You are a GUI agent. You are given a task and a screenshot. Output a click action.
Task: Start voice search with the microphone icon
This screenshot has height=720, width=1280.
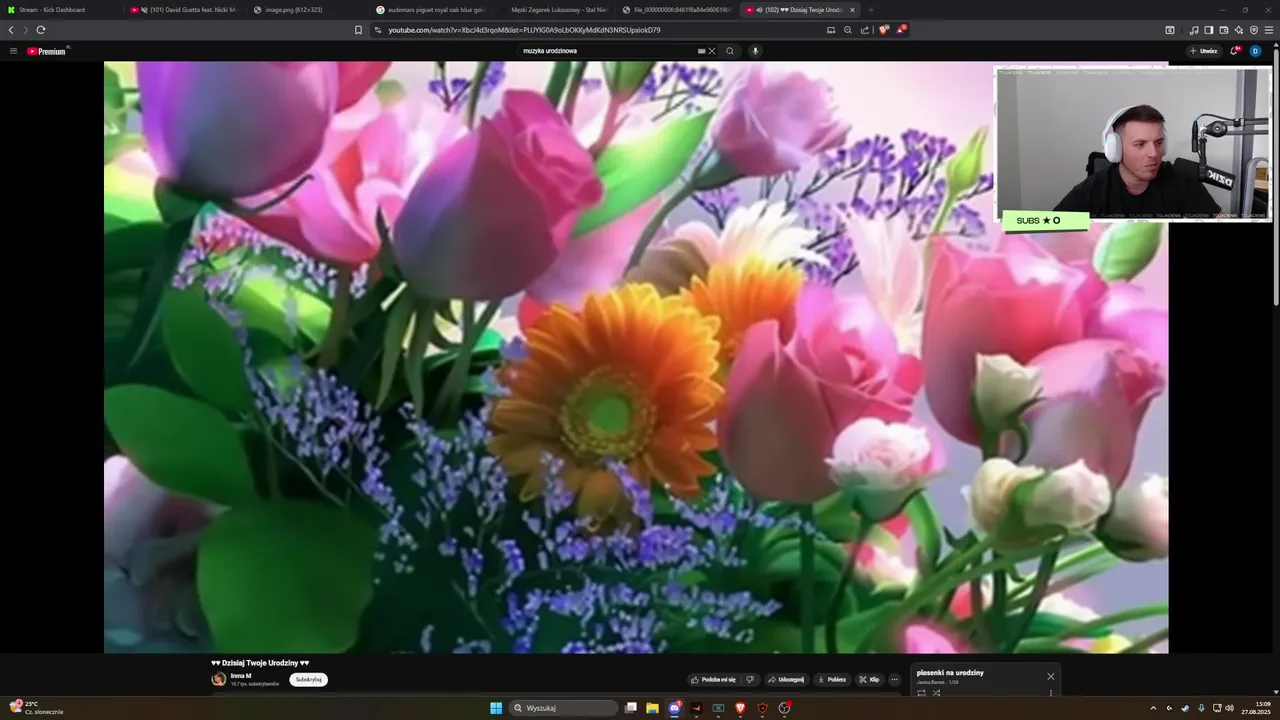755,51
